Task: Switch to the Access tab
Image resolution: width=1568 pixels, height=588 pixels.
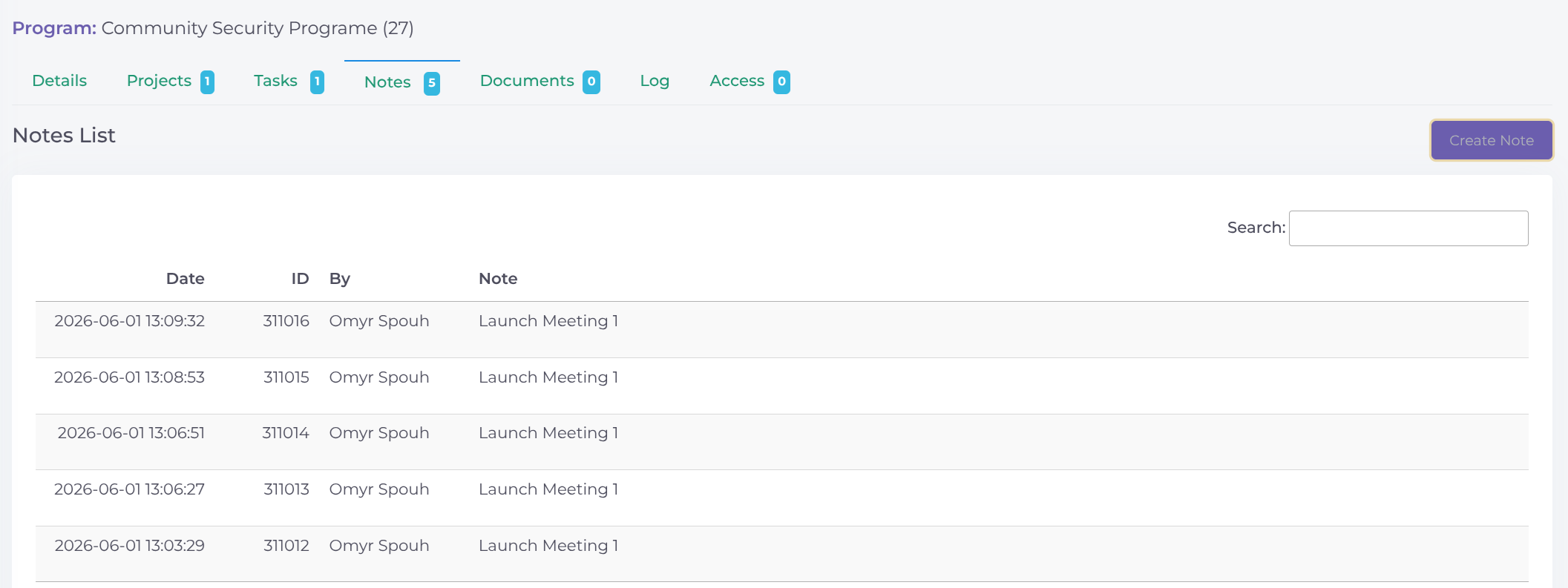Action: click(749, 81)
